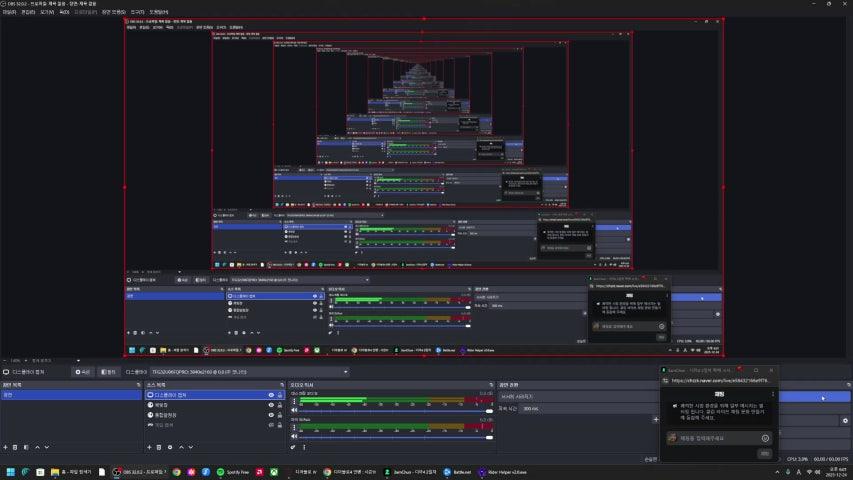The height and width of the screenshot is (480, 853).
Task: Show hidden system tray icons chevron
Action: point(777,472)
